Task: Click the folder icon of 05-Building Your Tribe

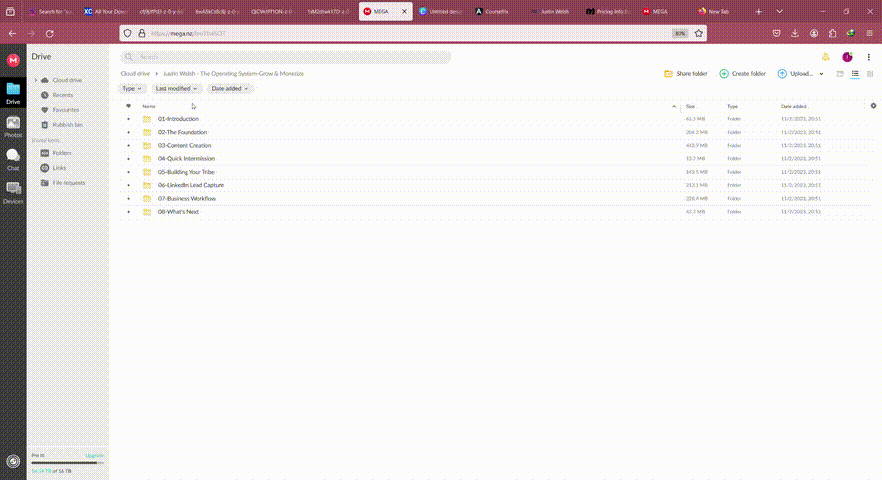Action: pyautogui.click(x=147, y=172)
